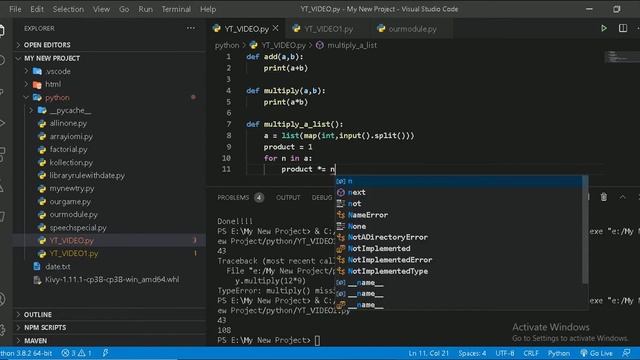
Task: Open the Kivy wheel file
Action: 110,280
